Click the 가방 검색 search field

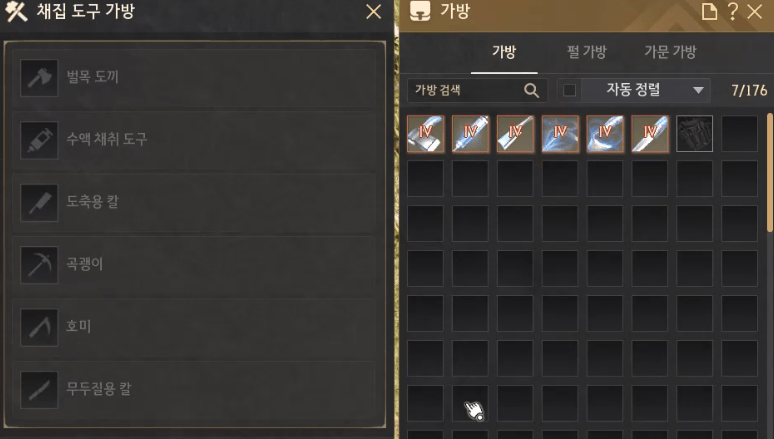point(477,90)
